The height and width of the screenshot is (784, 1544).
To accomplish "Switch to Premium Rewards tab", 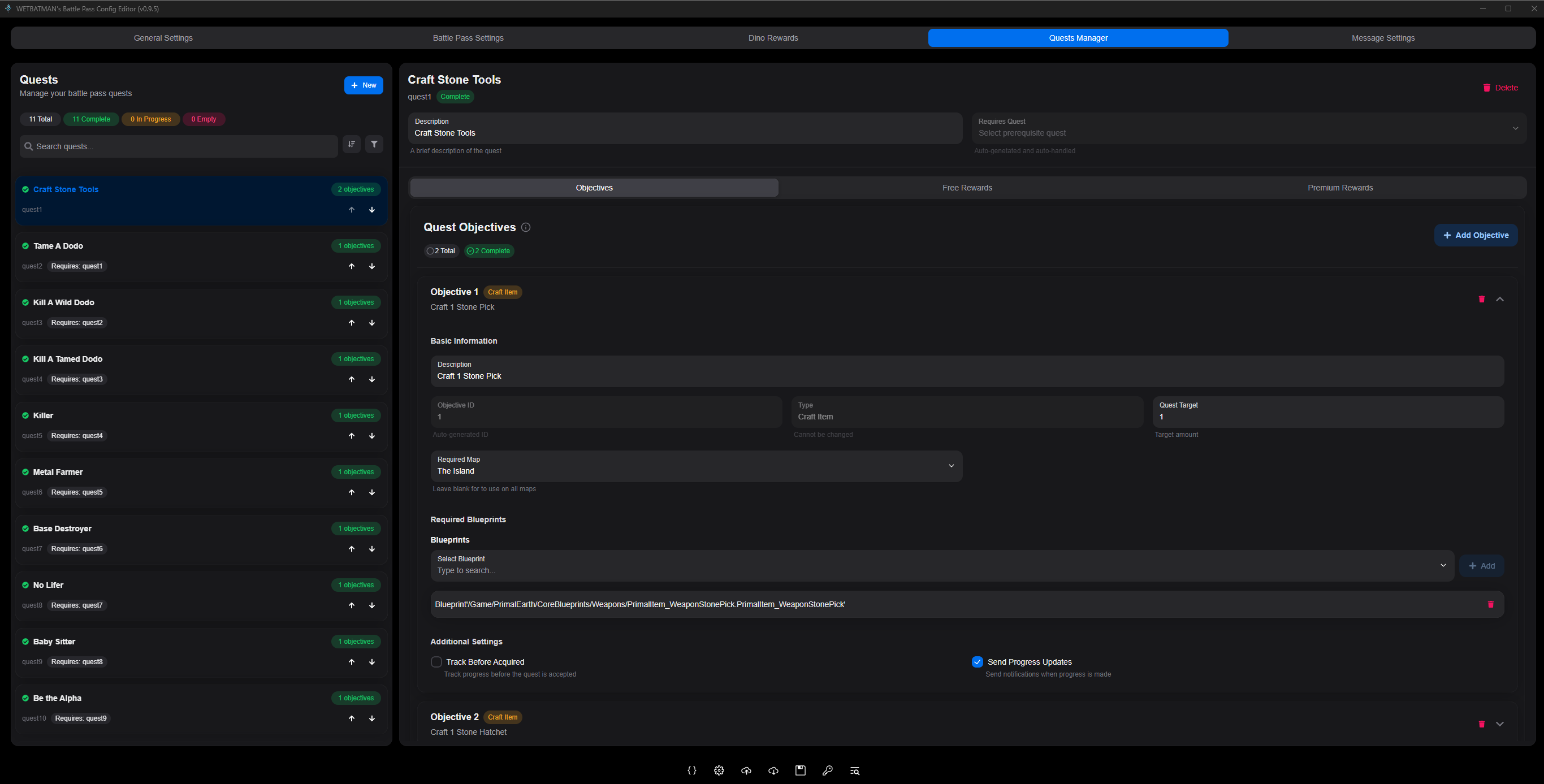I will click(1340, 188).
